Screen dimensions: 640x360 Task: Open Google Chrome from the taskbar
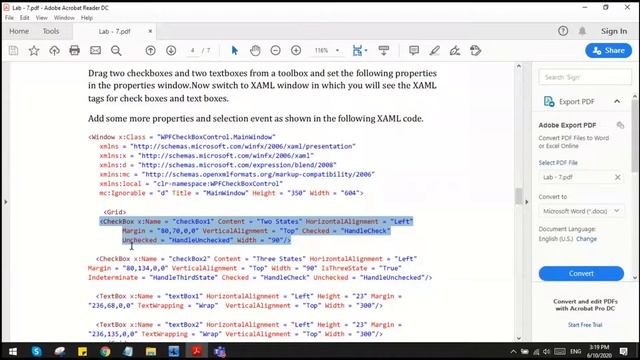[105, 351]
